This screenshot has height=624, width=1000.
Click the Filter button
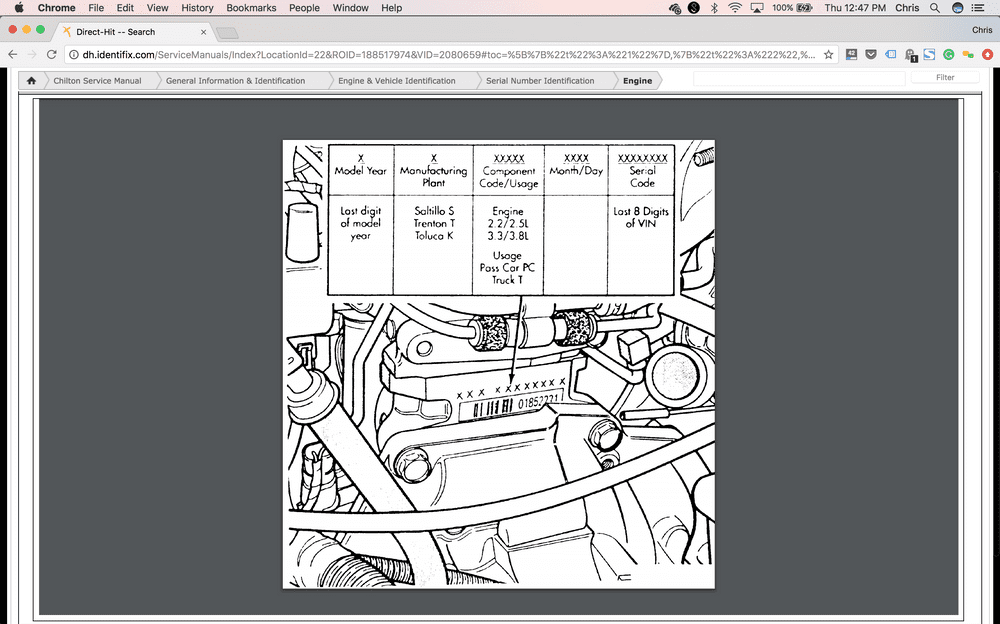[945, 77]
